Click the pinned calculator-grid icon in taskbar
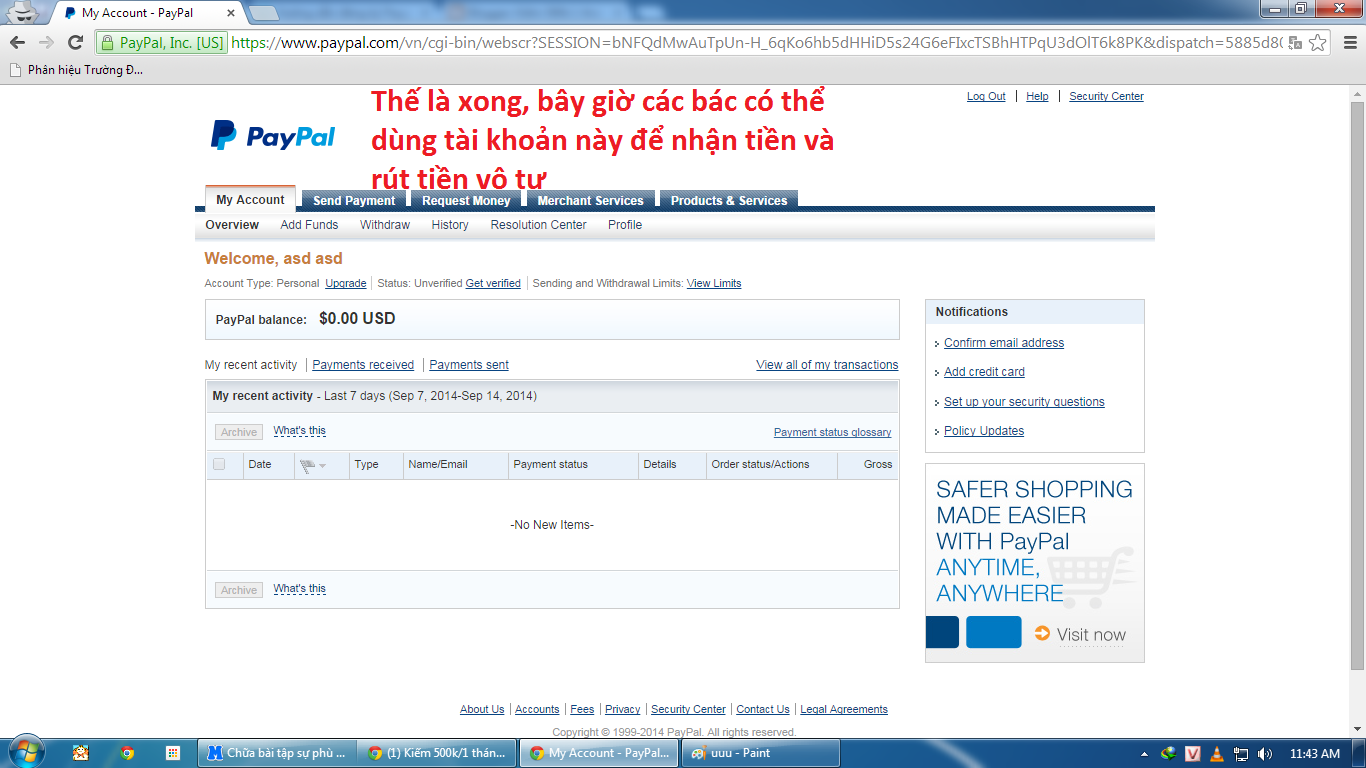 tap(173, 753)
